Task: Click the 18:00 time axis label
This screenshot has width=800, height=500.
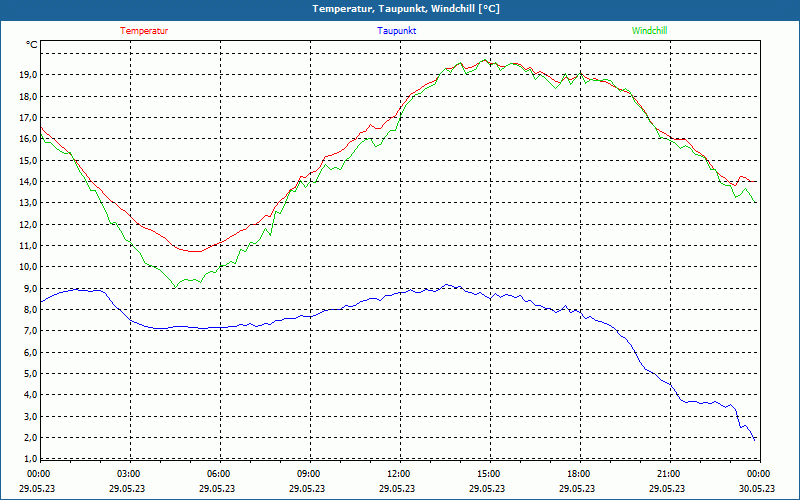Action: (x=579, y=474)
